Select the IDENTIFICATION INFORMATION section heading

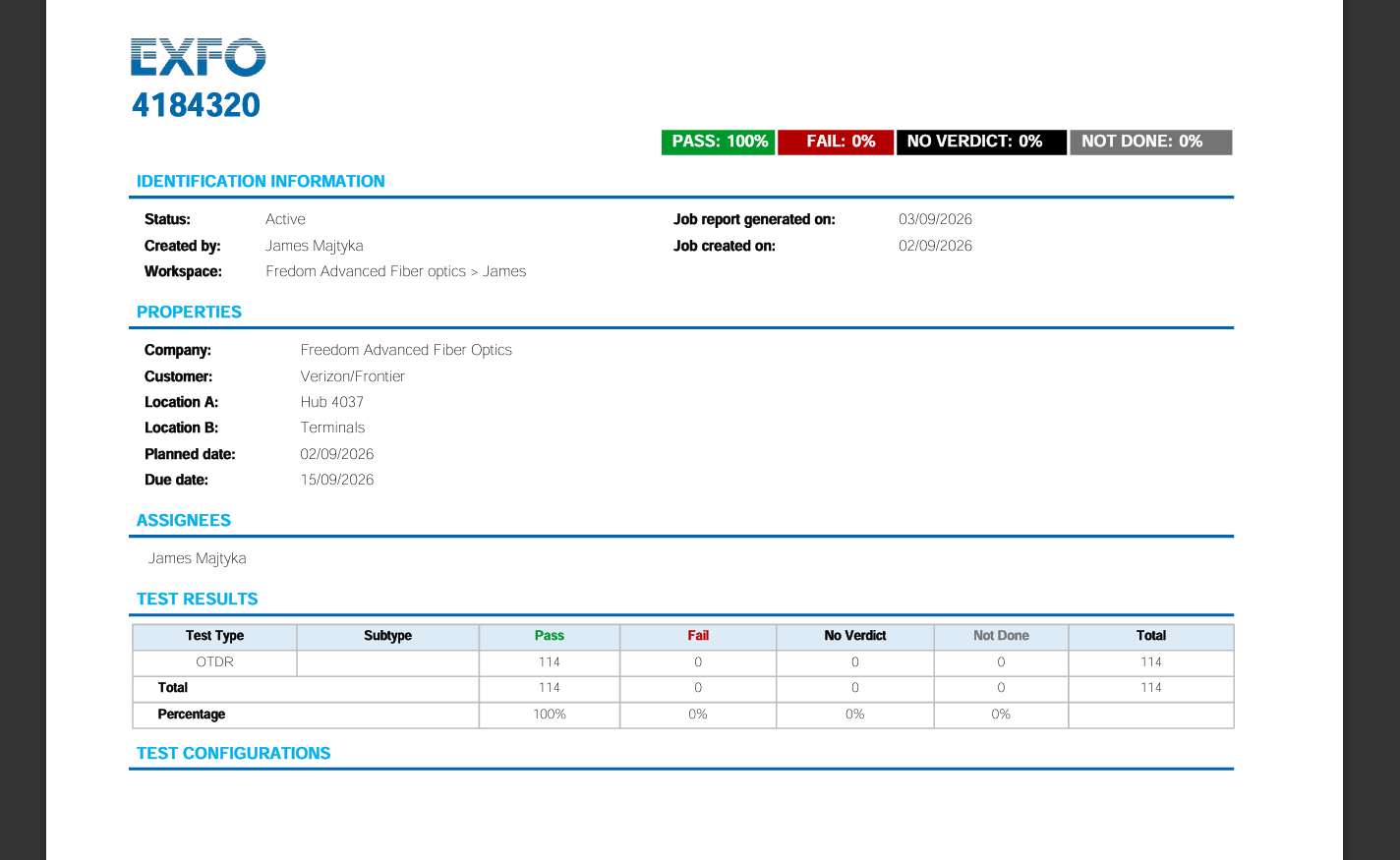[261, 181]
